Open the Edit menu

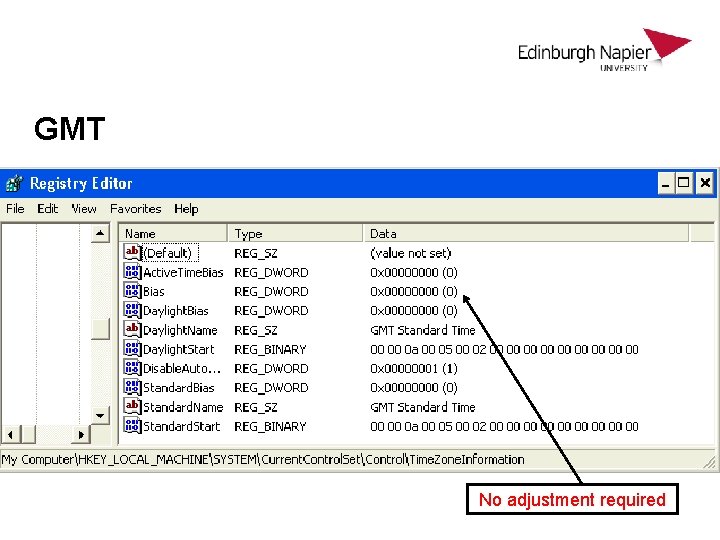tap(48, 209)
